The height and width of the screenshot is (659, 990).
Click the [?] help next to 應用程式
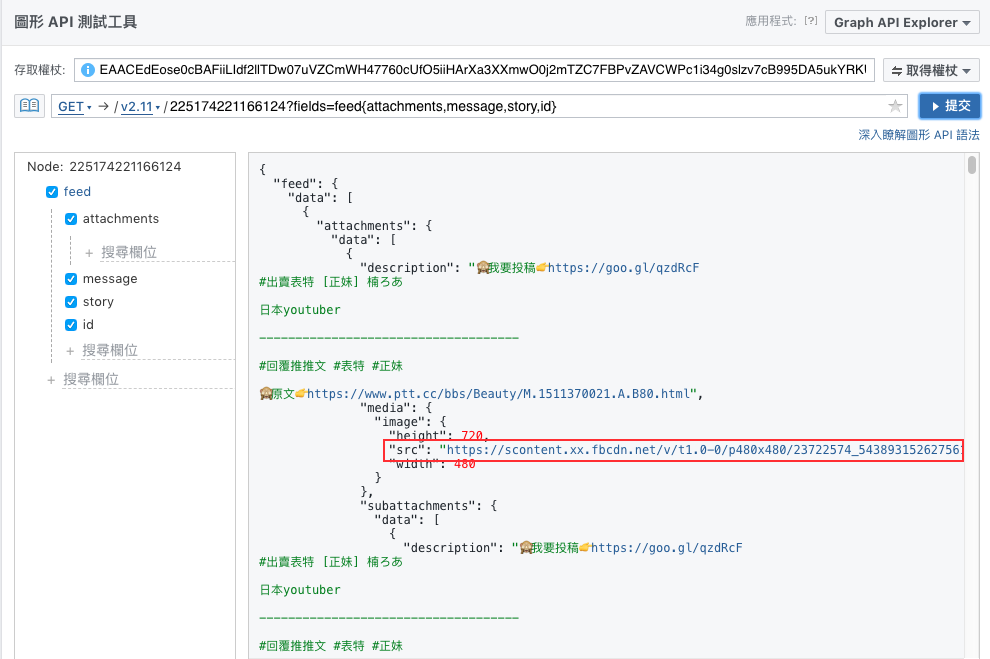(x=811, y=21)
